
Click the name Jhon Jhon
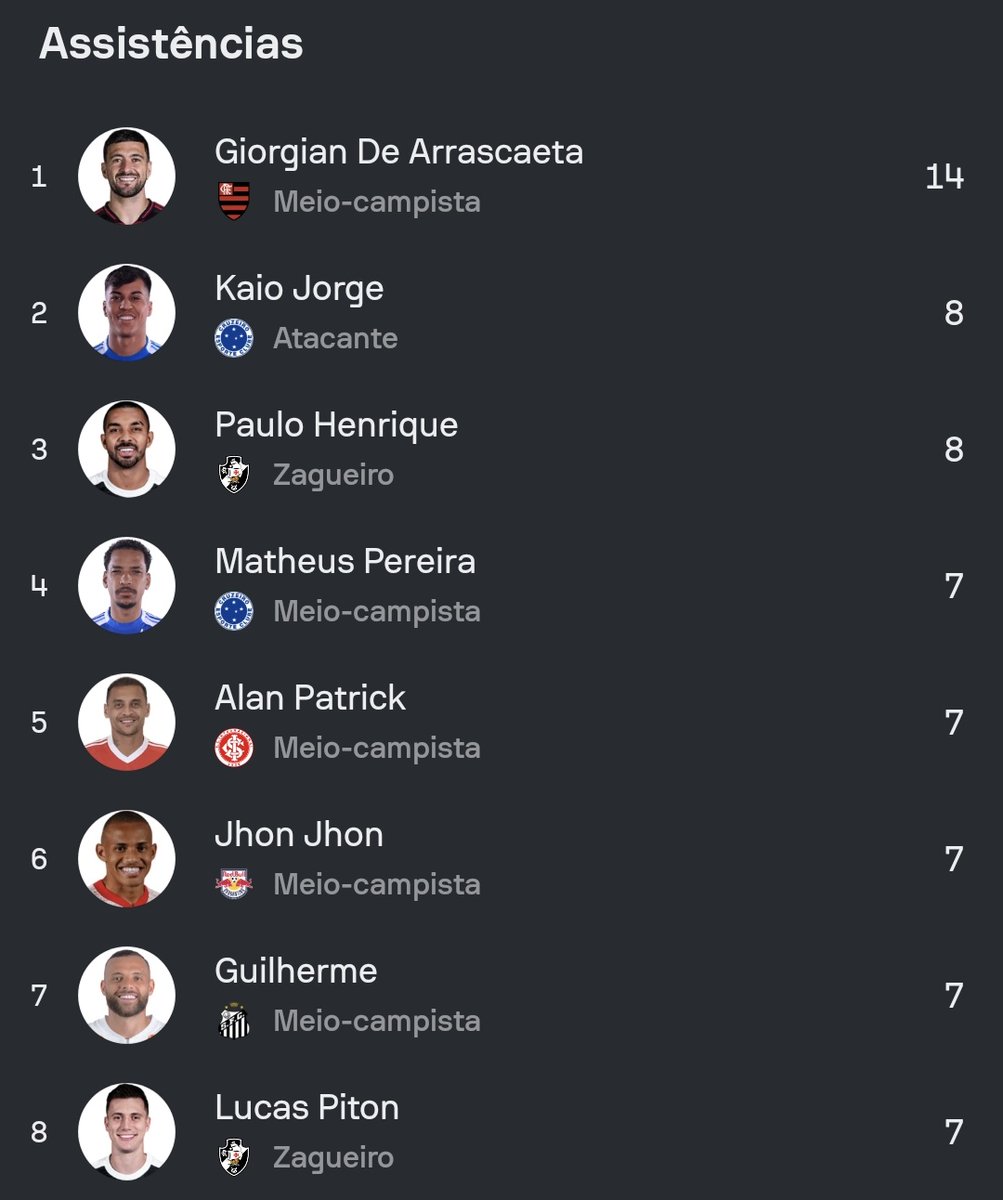[299, 834]
